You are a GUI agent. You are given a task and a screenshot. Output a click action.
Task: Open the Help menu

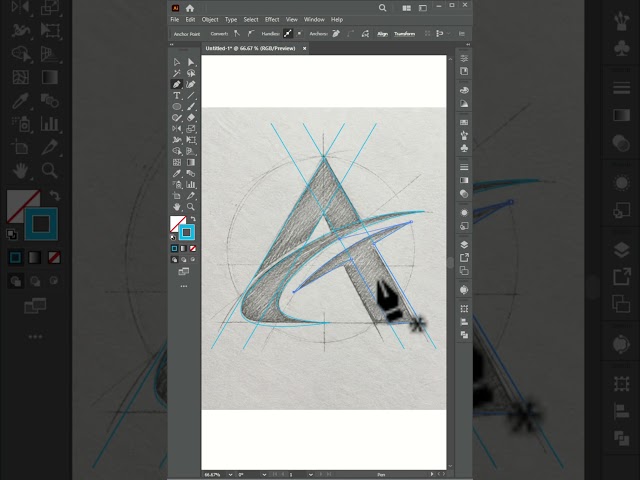tap(337, 20)
